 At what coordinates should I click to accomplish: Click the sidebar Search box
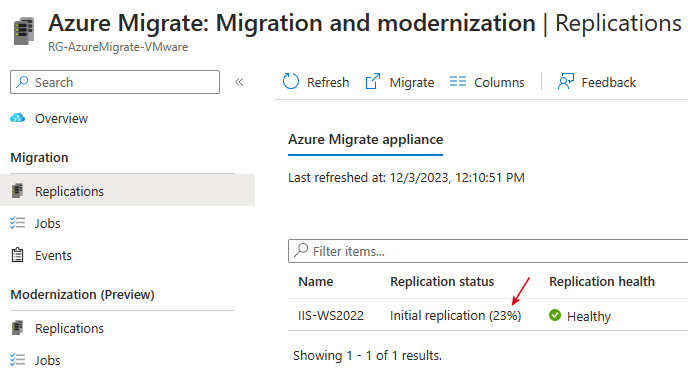[115, 82]
